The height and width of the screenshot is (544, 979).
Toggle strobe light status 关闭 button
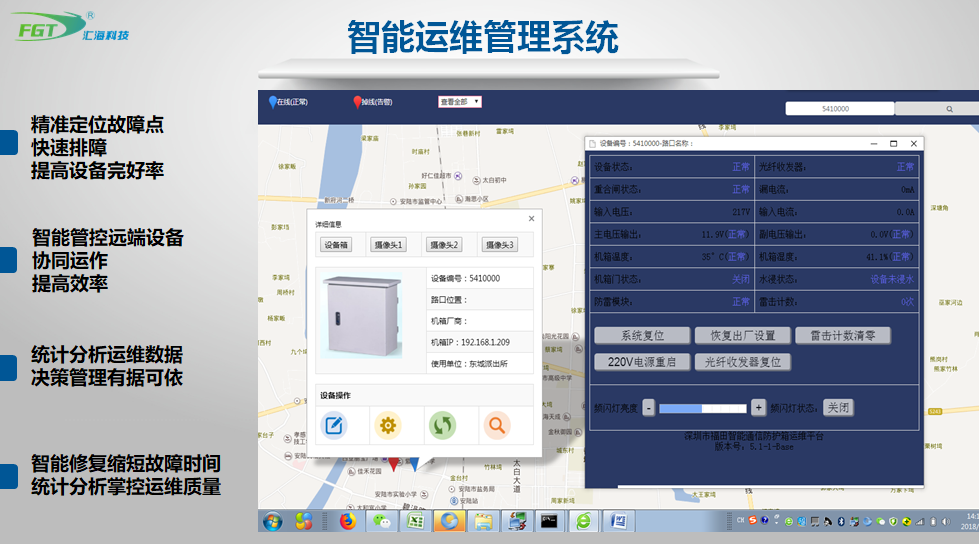click(x=838, y=408)
